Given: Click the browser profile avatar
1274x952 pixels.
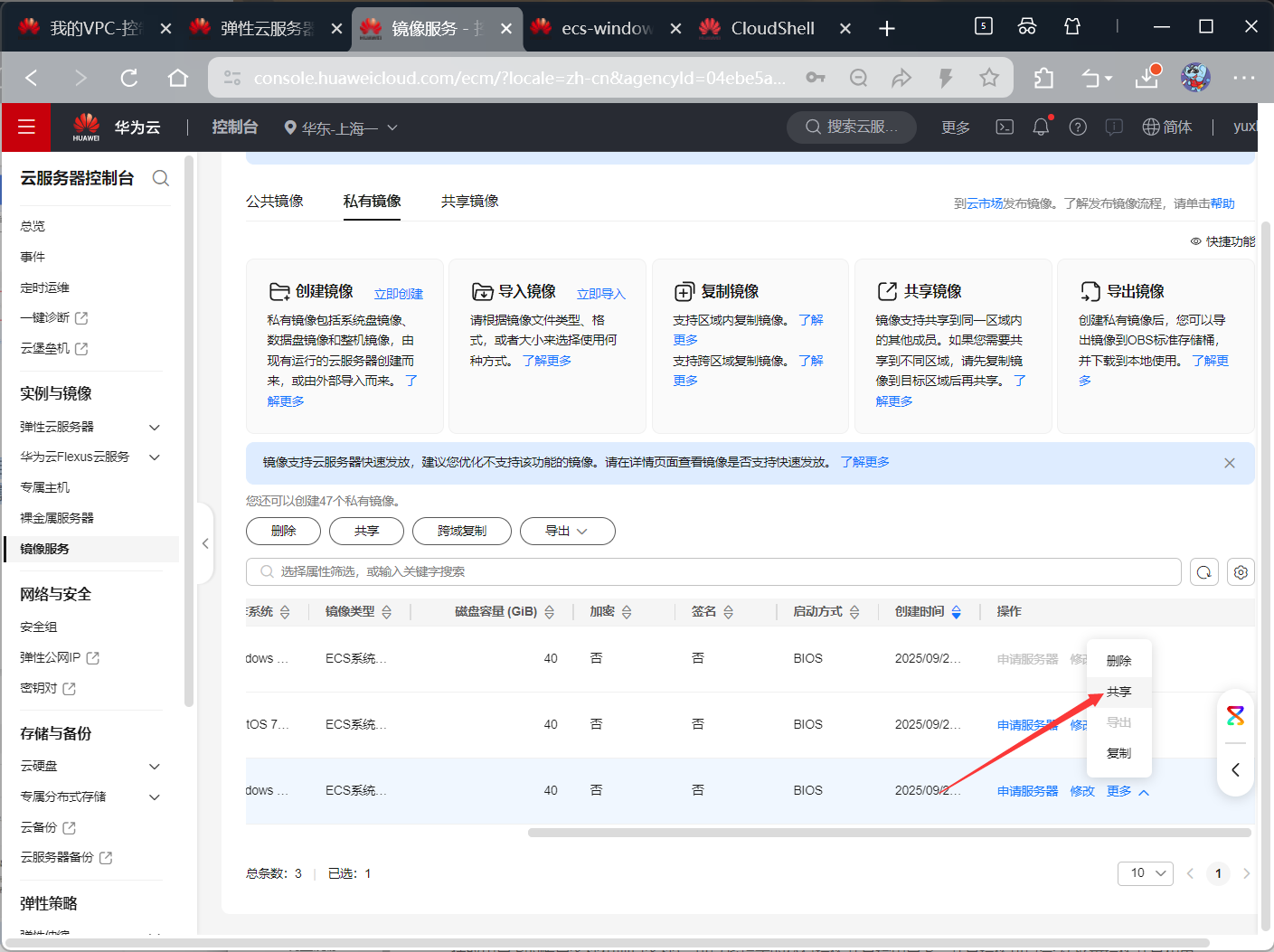Looking at the screenshot, I should pos(1195,78).
